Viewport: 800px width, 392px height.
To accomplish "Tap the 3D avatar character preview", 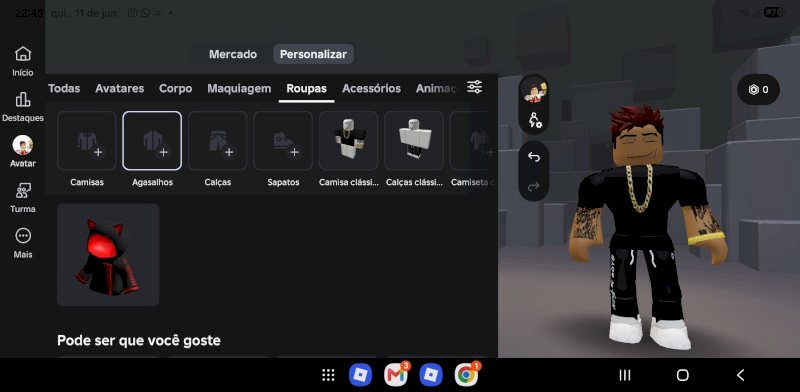I will 647,228.
